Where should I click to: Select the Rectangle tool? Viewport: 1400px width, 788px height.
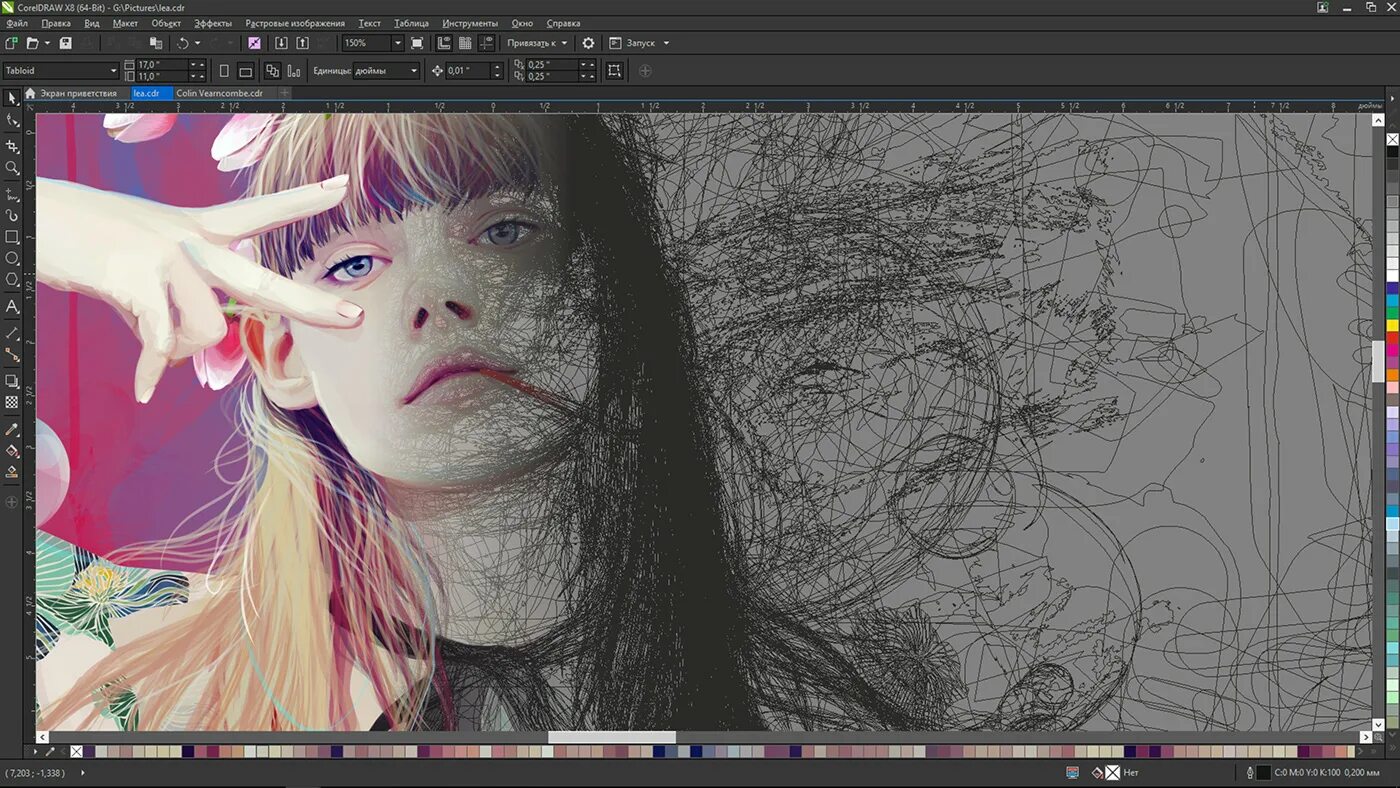(x=12, y=237)
